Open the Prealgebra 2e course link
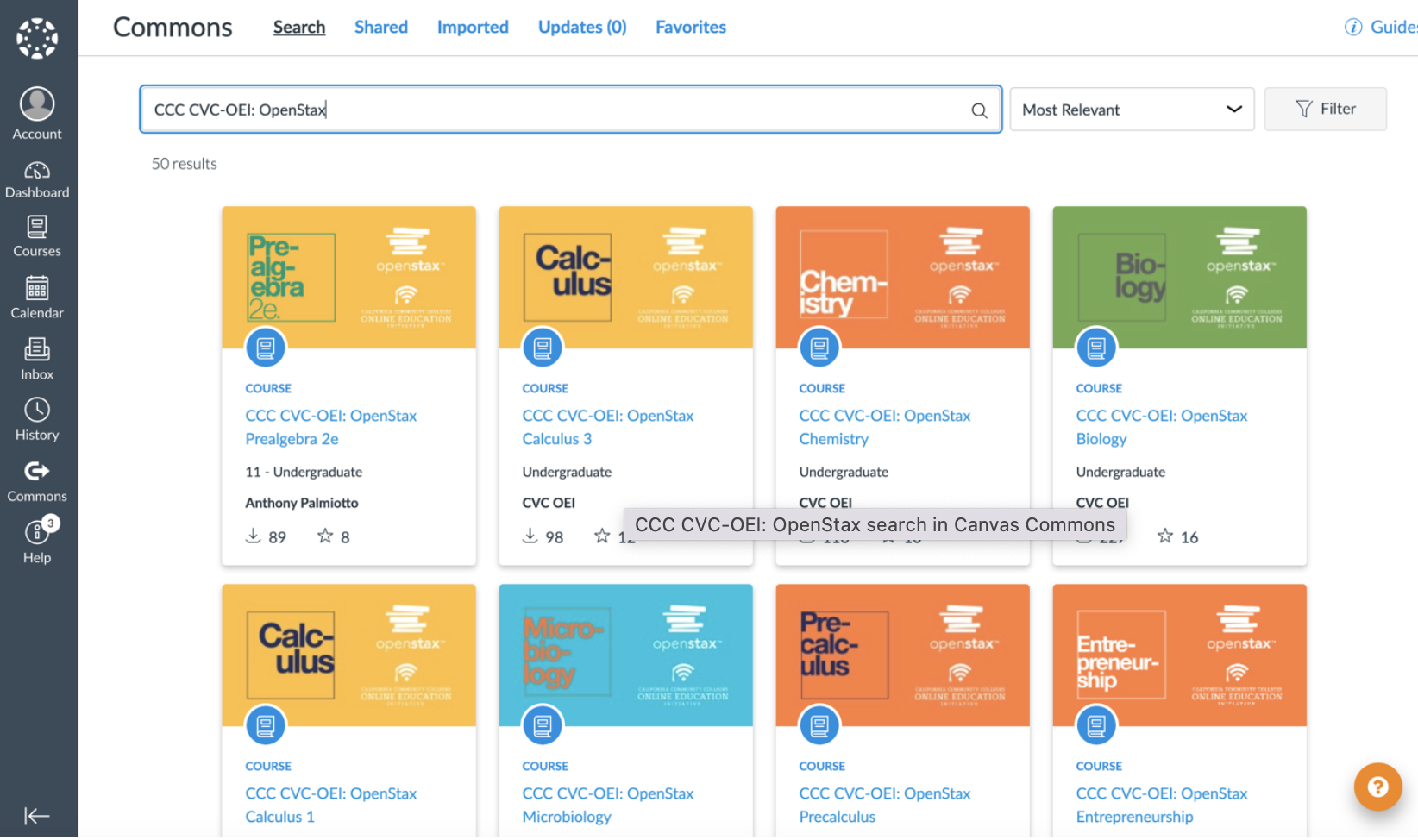 pyautogui.click(x=331, y=427)
